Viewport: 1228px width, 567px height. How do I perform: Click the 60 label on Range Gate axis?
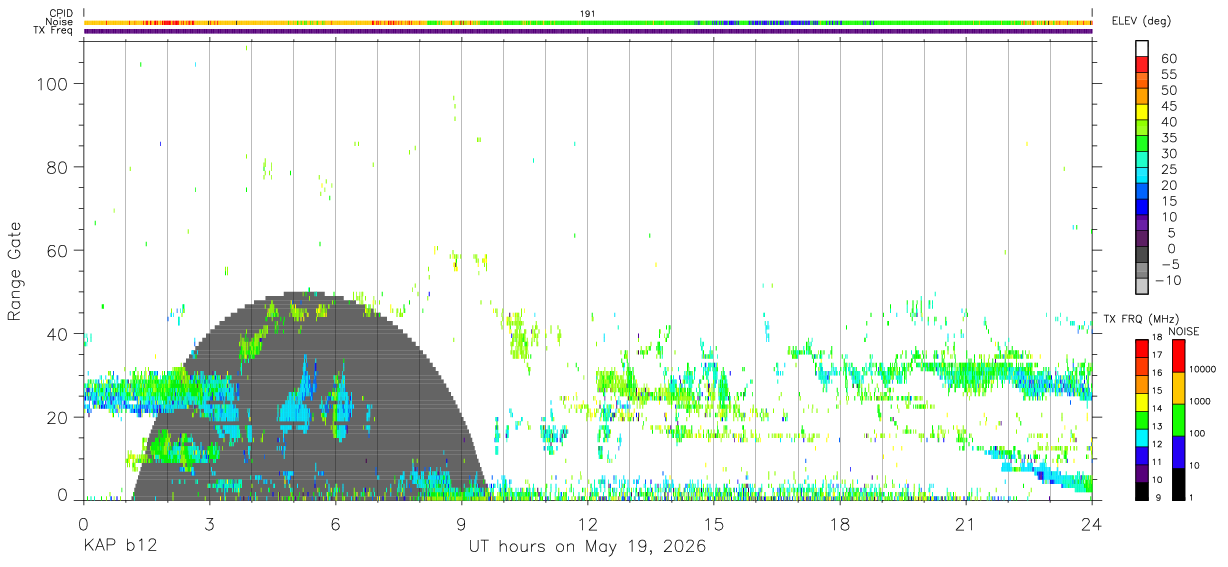pyautogui.click(x=59, y=250)
